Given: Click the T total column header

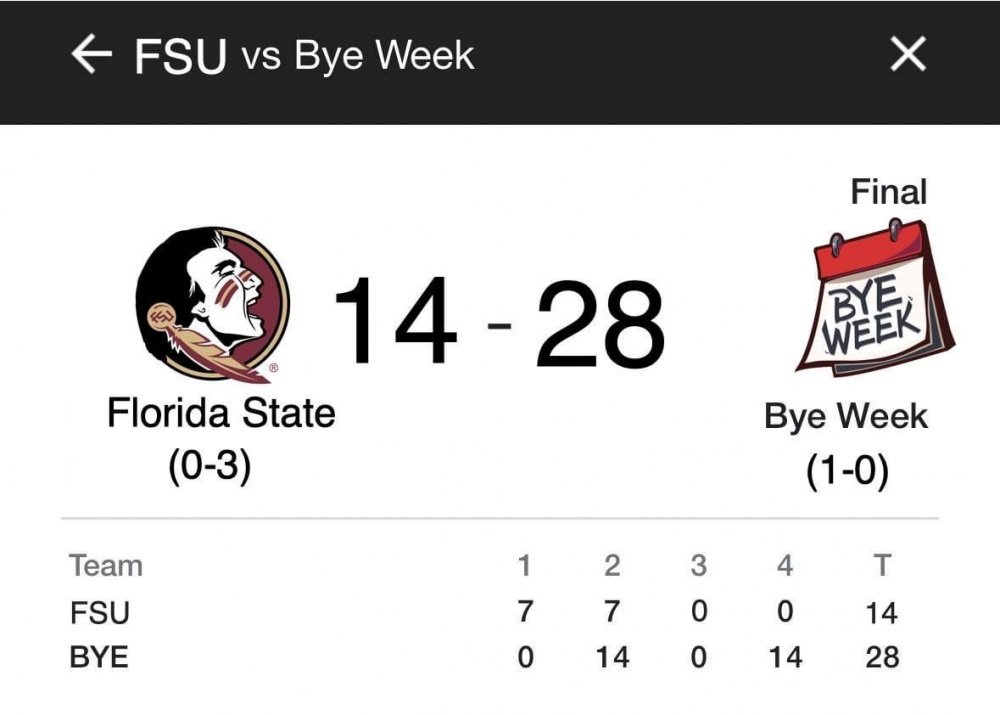Looking at the screenshot, I should [x=882, y=566].
